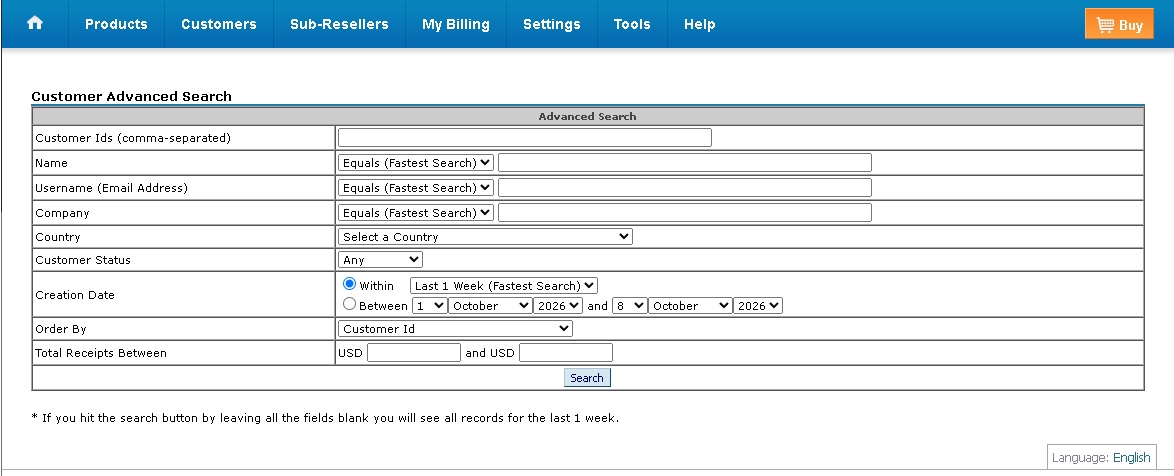Viewport: 1174px width, 476px height.
Task: Click the Search button
Action: (x=587, y=378)
